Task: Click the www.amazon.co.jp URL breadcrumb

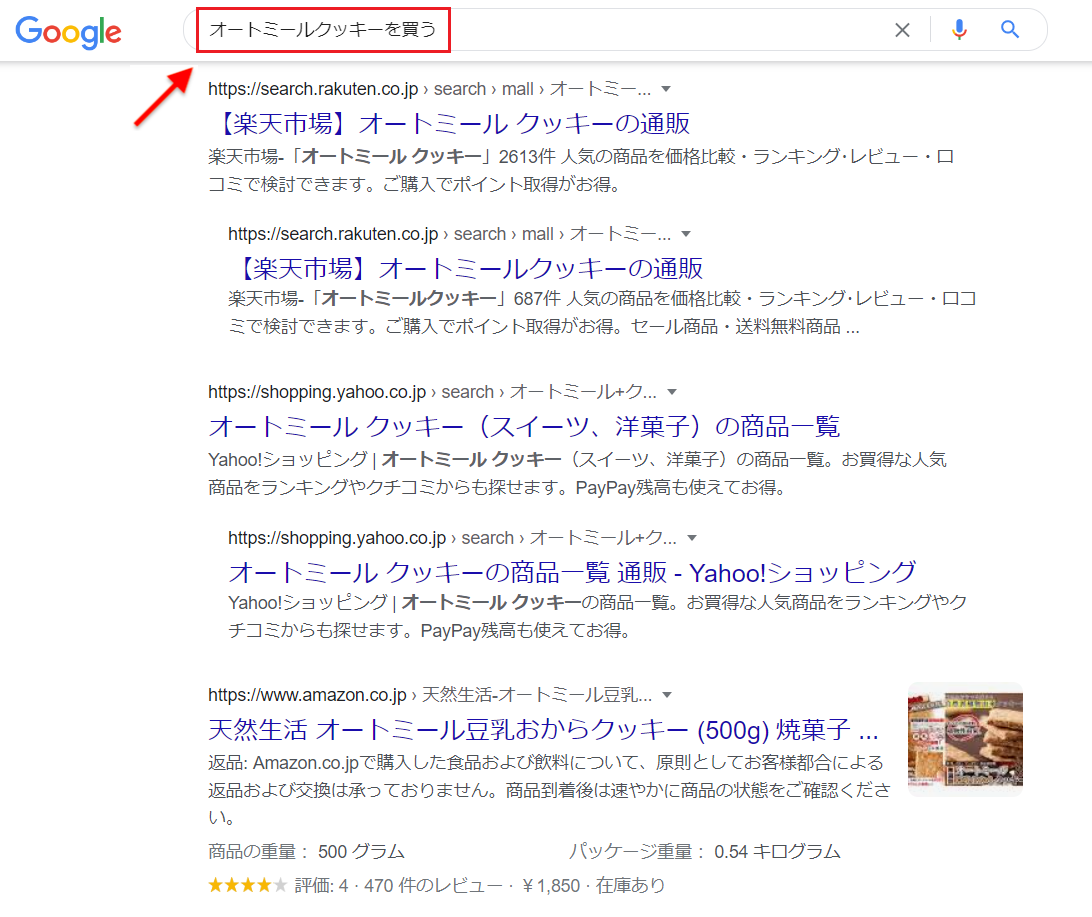Action: click(x=430, y=695)
